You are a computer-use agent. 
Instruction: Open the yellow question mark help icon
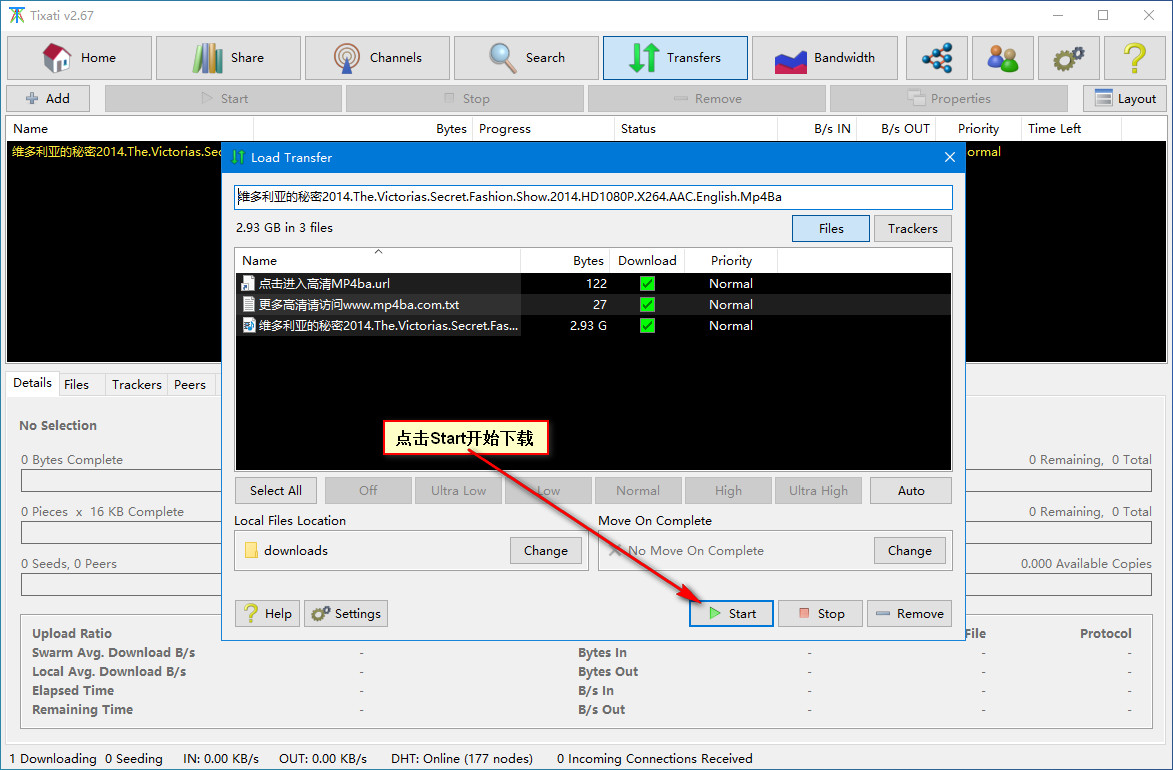tap(1134, 58)
